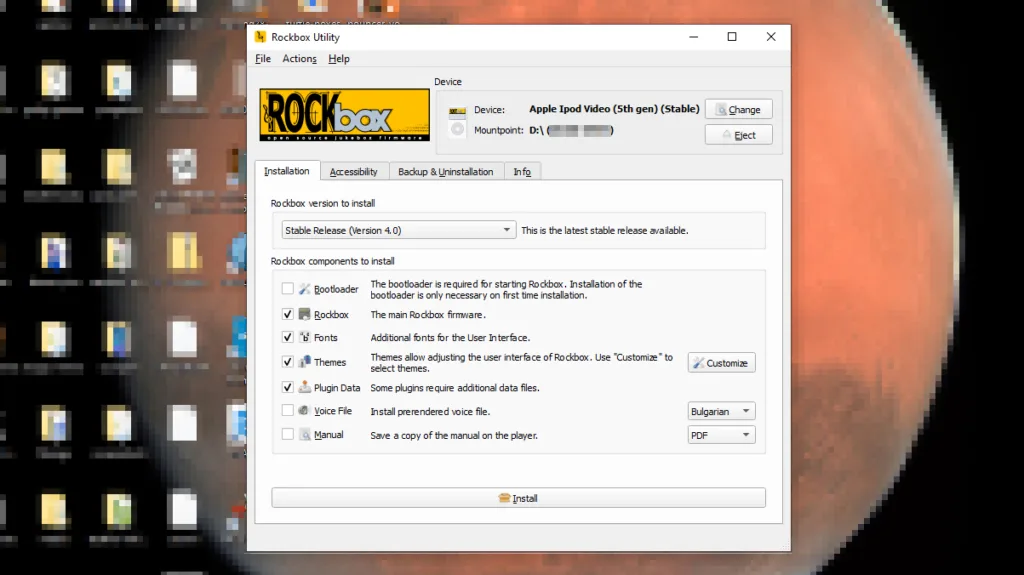This screenshot has width=1024, height=575.
Task: Click the Voice File speaker icon
Action: (304, 410)
